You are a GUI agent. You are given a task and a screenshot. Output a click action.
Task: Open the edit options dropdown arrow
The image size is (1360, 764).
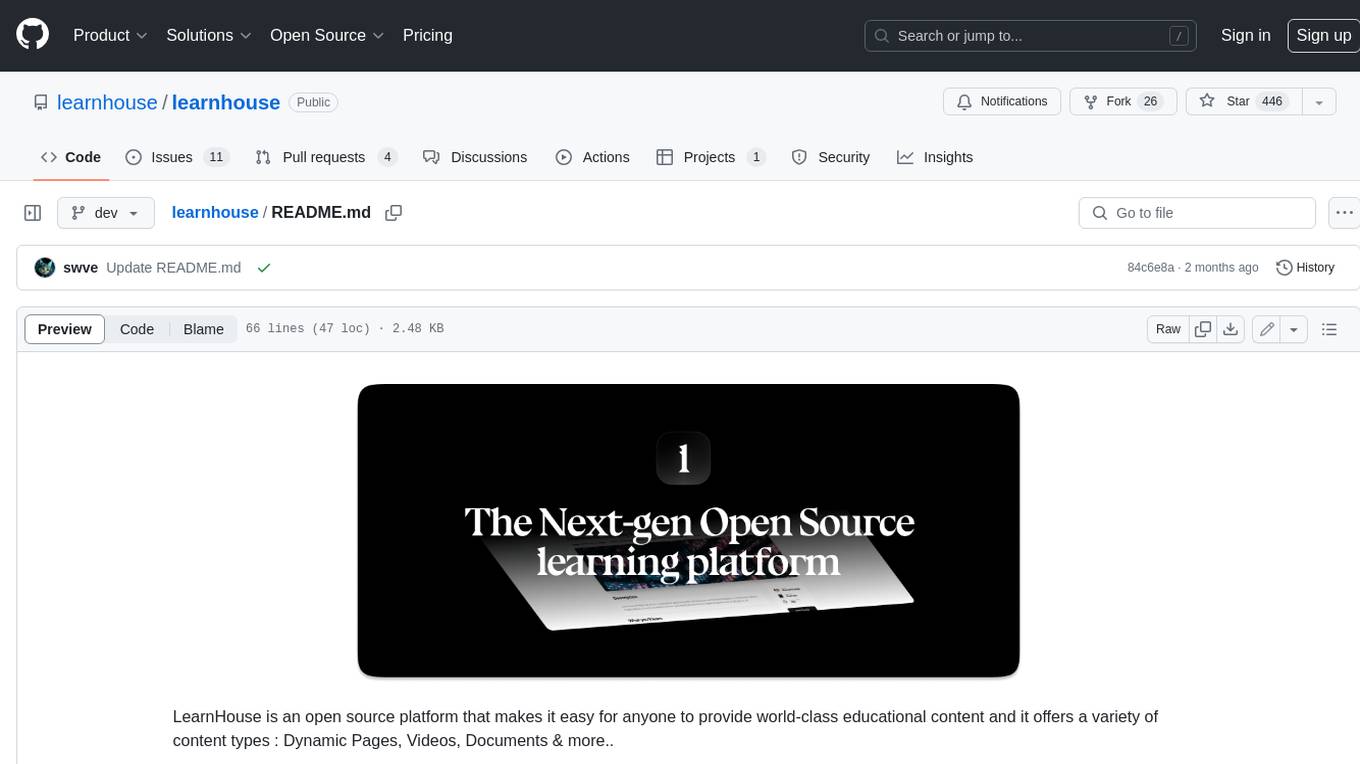point(1294,329)
